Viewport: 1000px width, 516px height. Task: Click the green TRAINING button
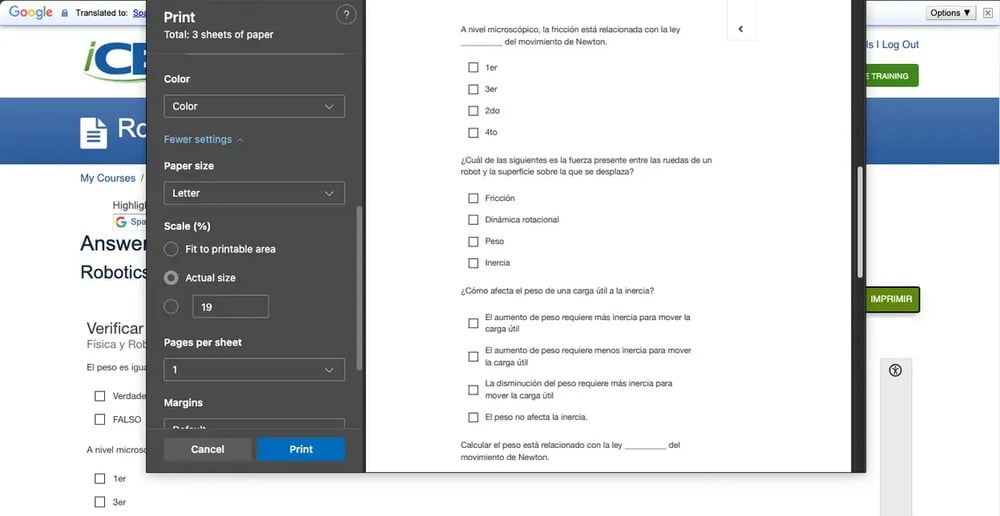tap(891, 76)
